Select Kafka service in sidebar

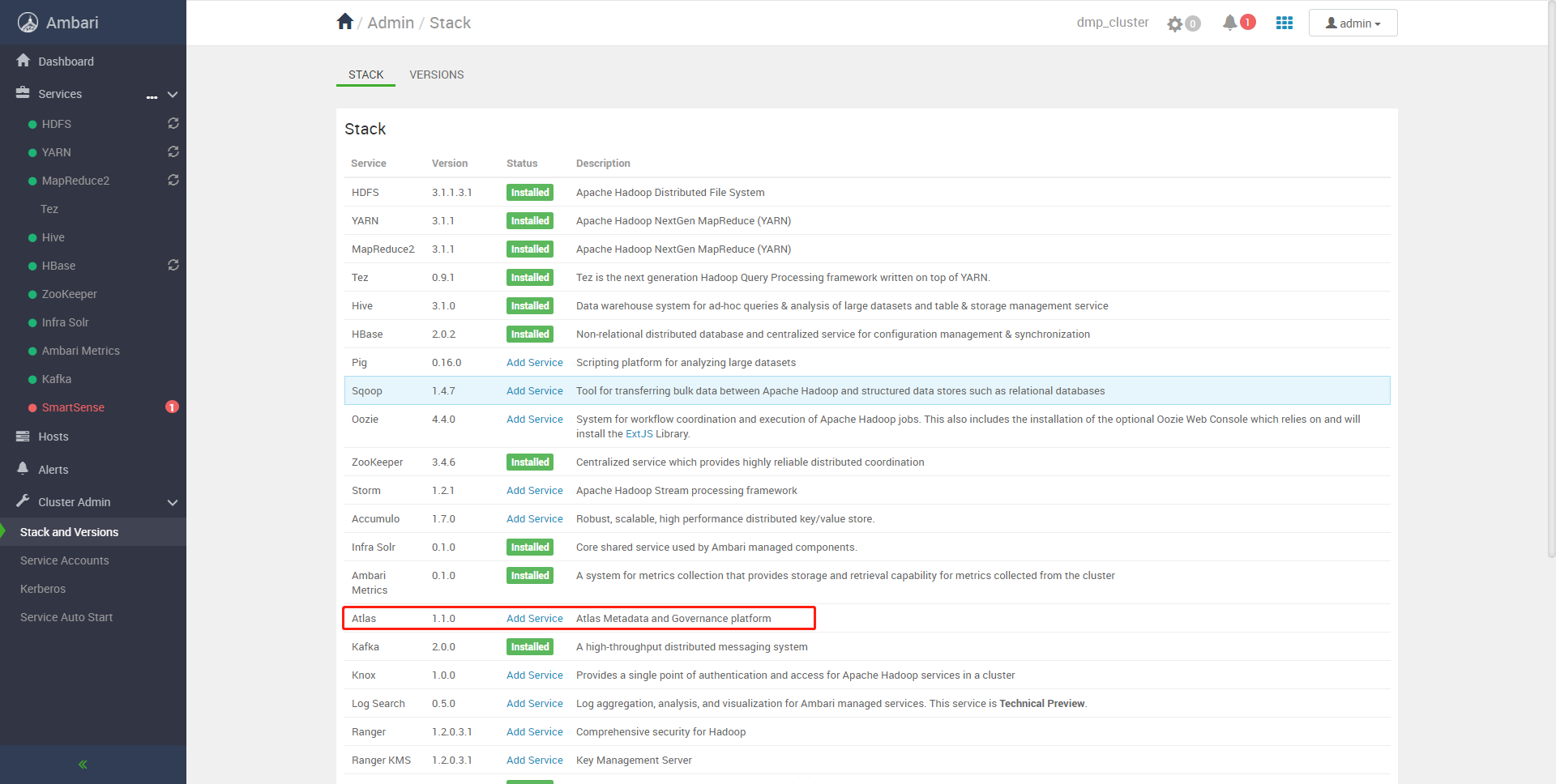click(57, 379)
